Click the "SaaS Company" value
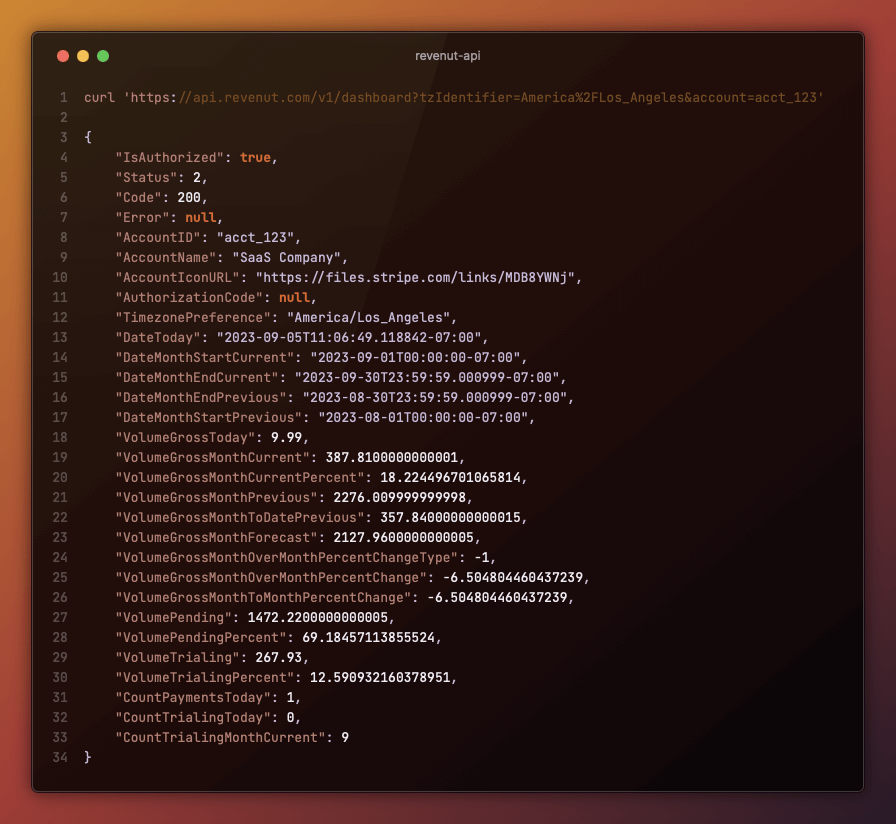896x824 pixels. pos(286,258)
